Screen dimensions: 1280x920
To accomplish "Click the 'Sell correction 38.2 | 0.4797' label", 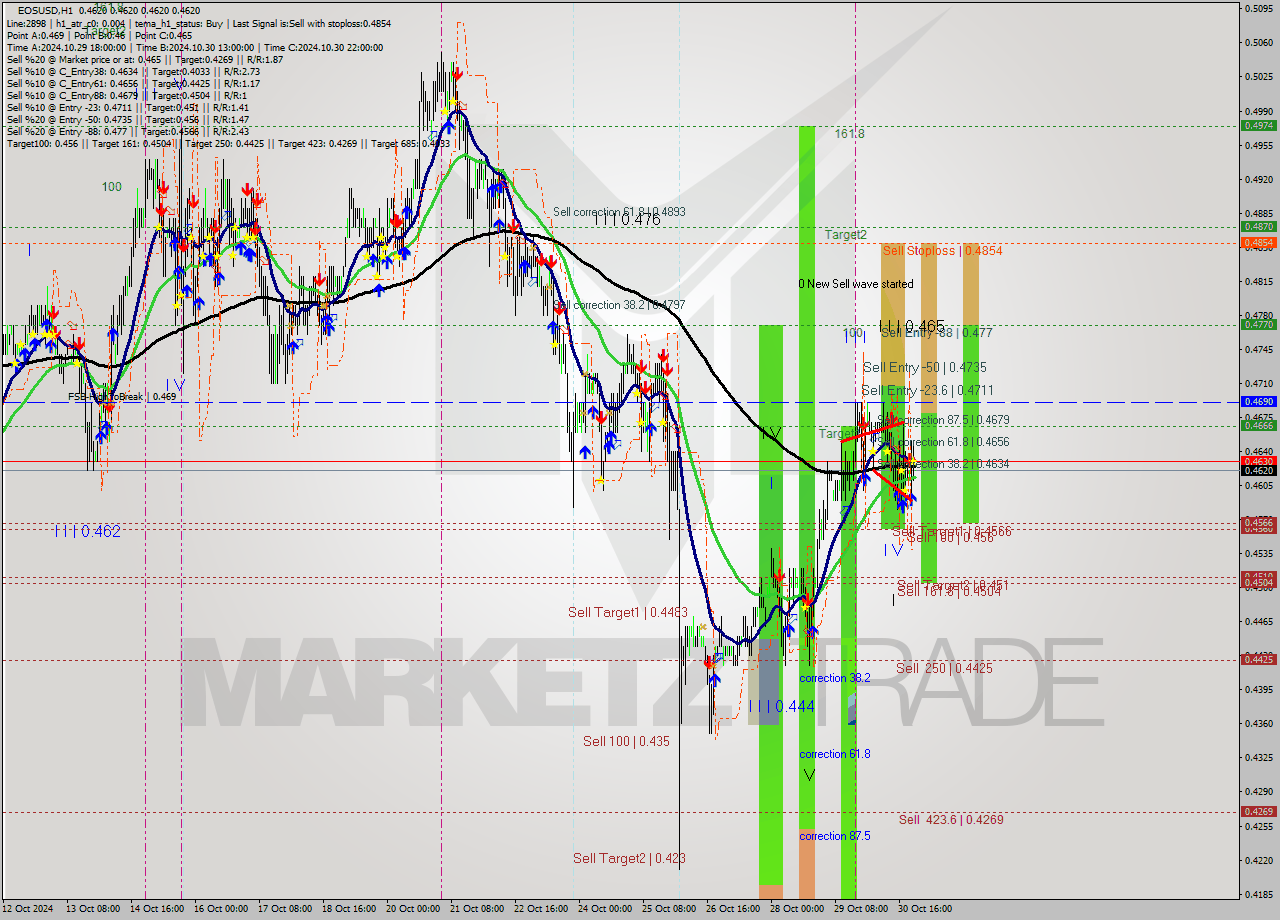I will [619, 304].
